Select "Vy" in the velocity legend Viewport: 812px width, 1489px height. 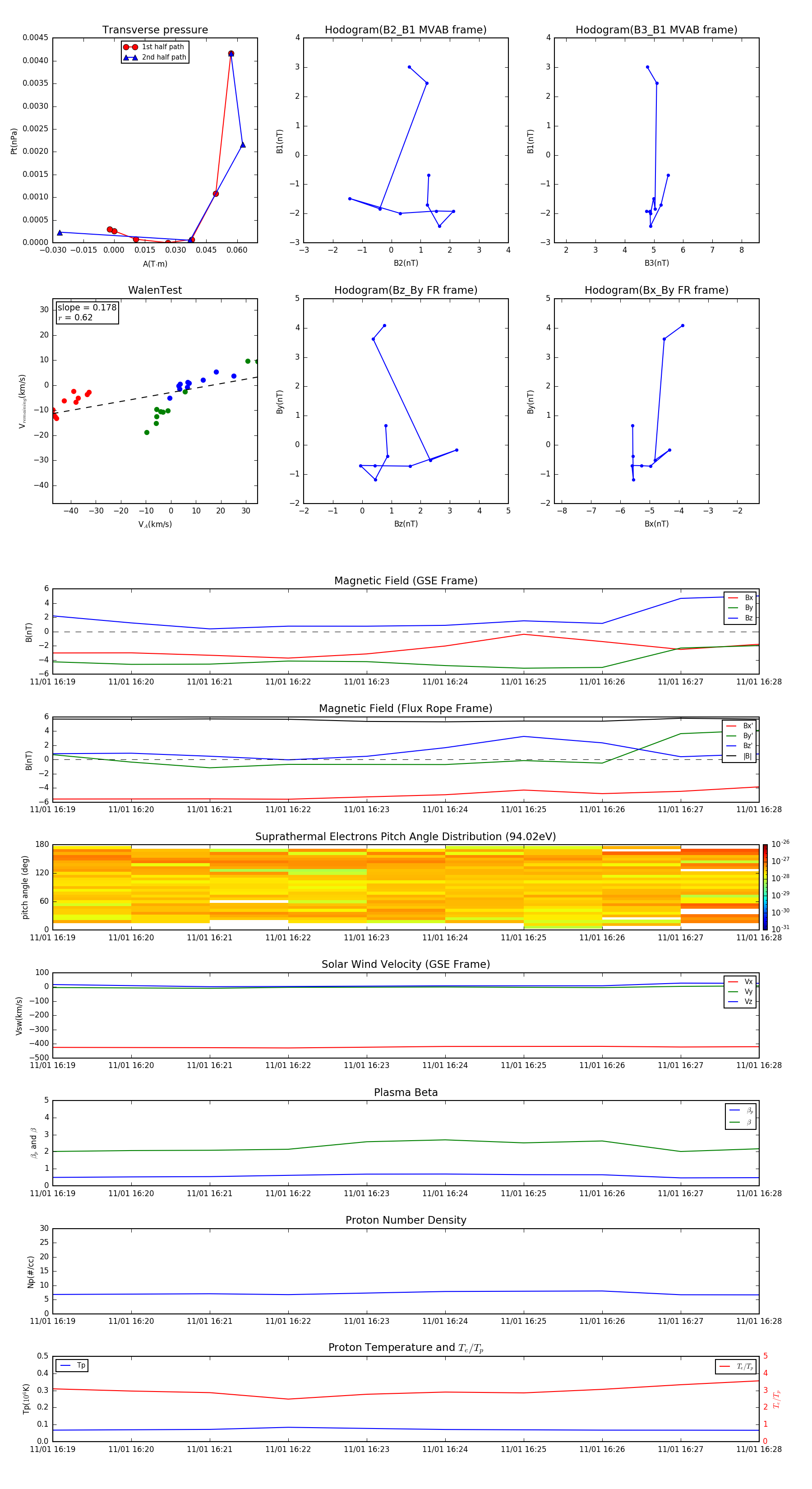click(741, 991)
